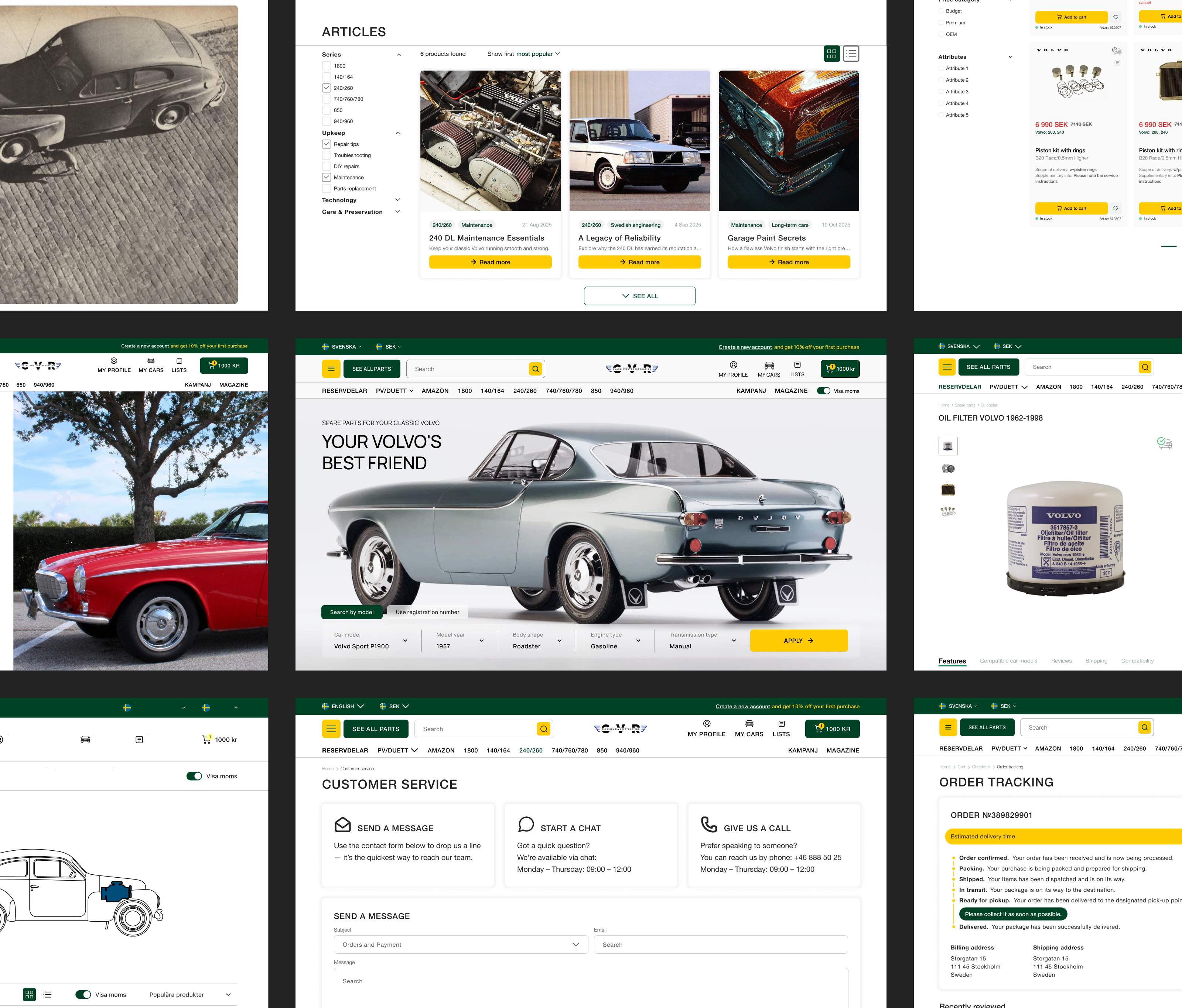The image size is (1182, 1008).
Task: Open My Profile on Customer Service page
Action: tap(706, 728)
